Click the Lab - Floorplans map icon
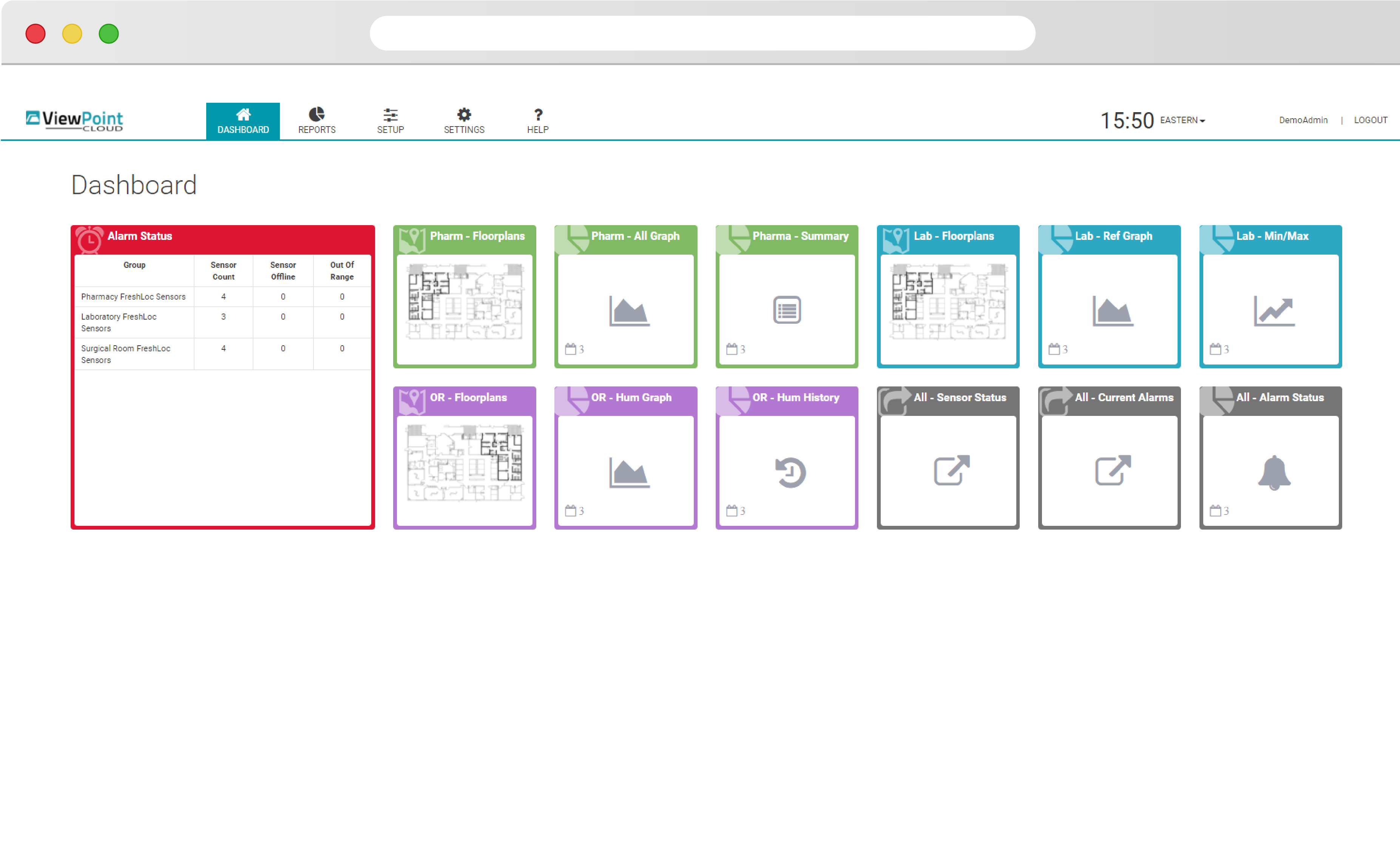Image resolution: width=1400 pixels, height=859 pixels. click(x=896, y=240)
